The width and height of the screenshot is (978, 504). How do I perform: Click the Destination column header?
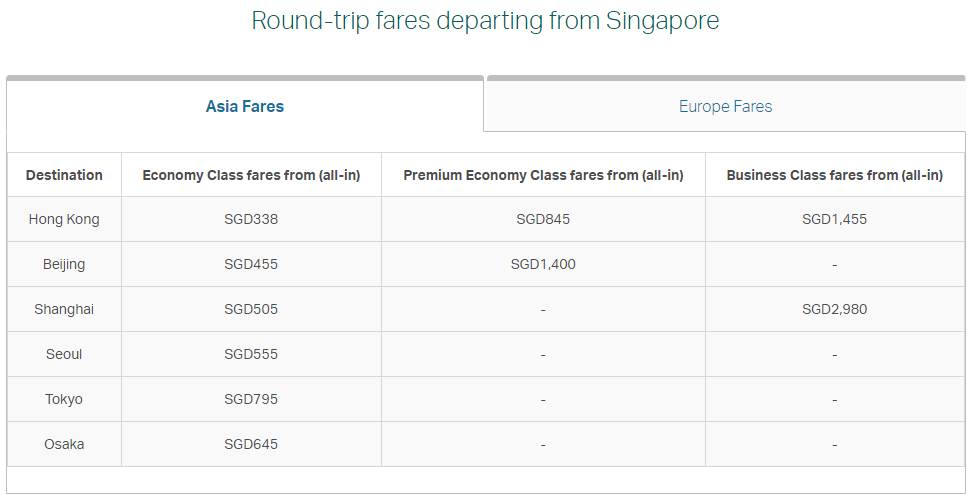coord(64,175)
